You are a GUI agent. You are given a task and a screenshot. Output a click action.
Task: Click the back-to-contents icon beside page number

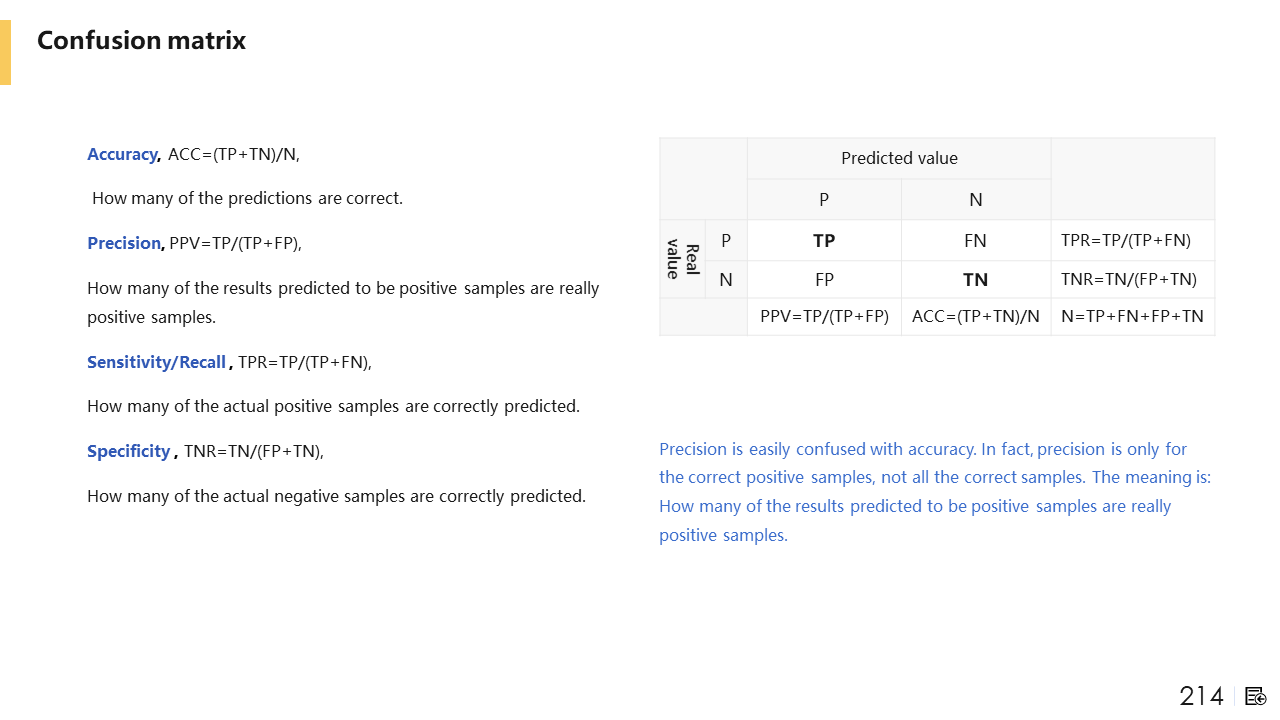1256,696
